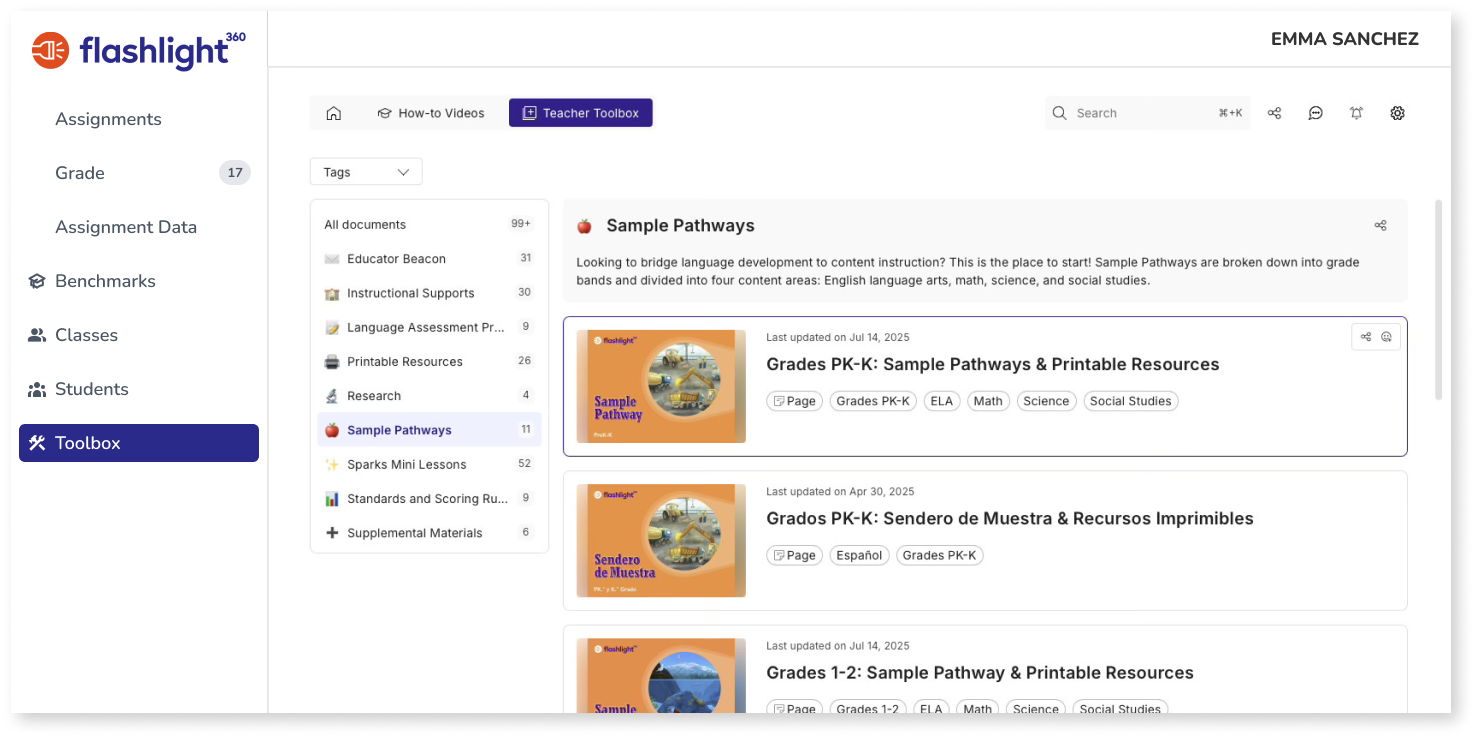The width and height of the screenshot is (1476, 738).
Task: Click the Sparks Mini Lessons count 52
Action: [525, 464]
